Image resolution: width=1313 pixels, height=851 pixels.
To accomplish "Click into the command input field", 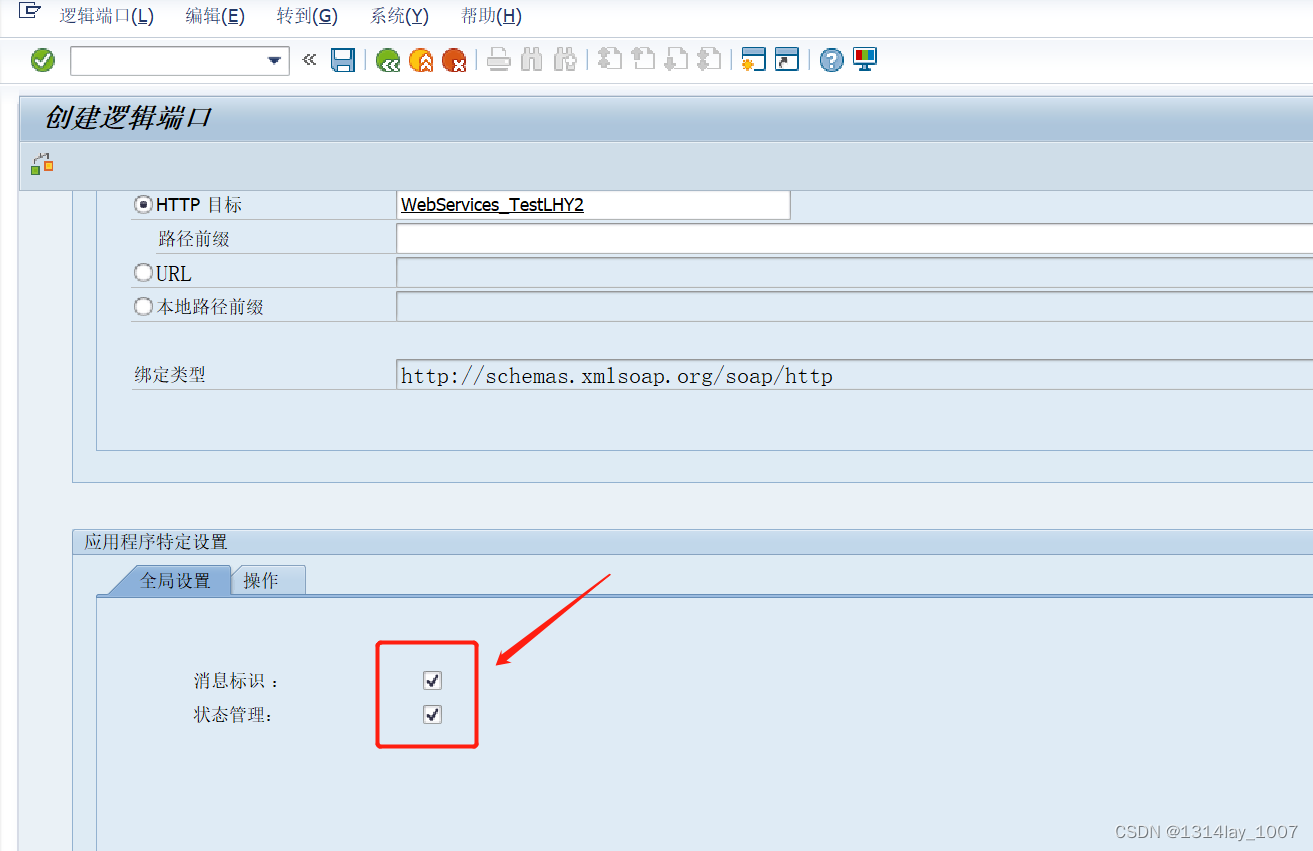I will (x=168, y=61).
